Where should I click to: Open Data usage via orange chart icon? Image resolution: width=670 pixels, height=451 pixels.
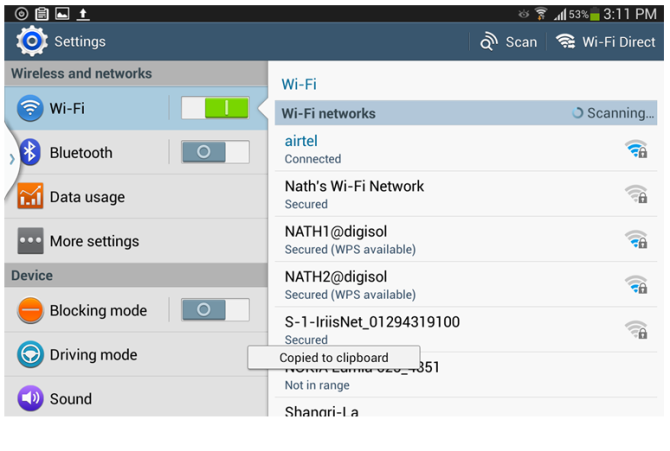30,196
